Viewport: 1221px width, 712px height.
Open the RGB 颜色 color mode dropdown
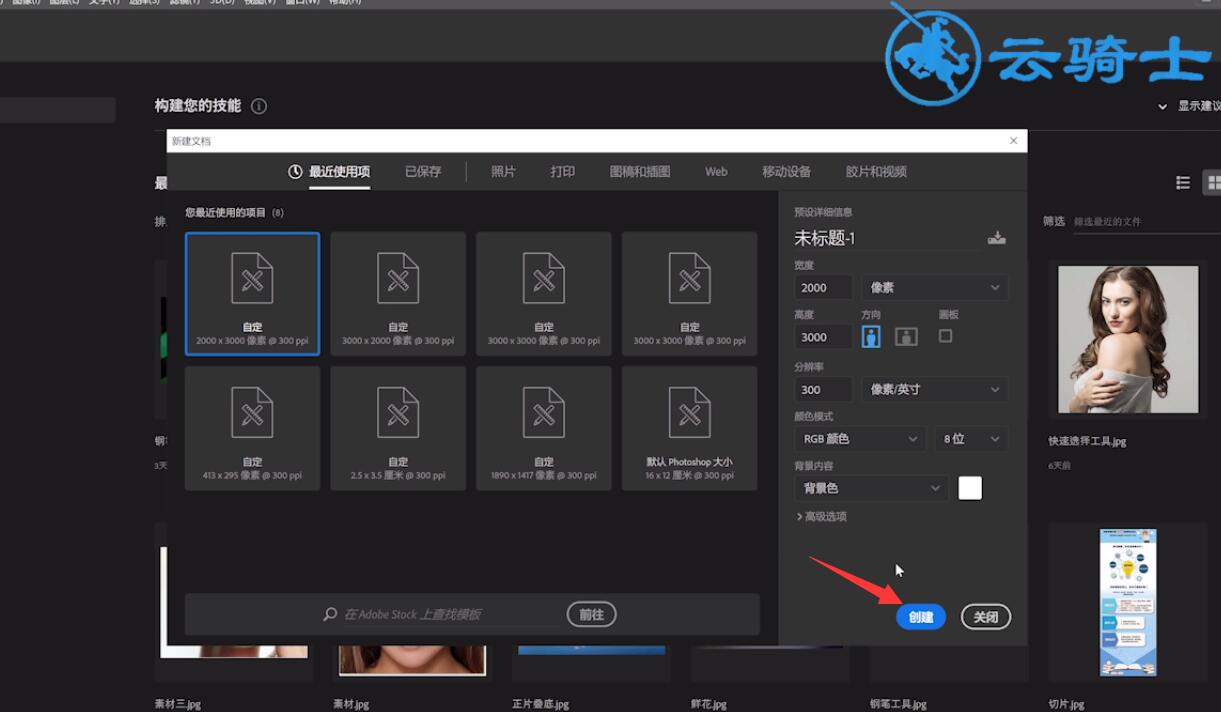pyautogui.click(x=860, y=438)
